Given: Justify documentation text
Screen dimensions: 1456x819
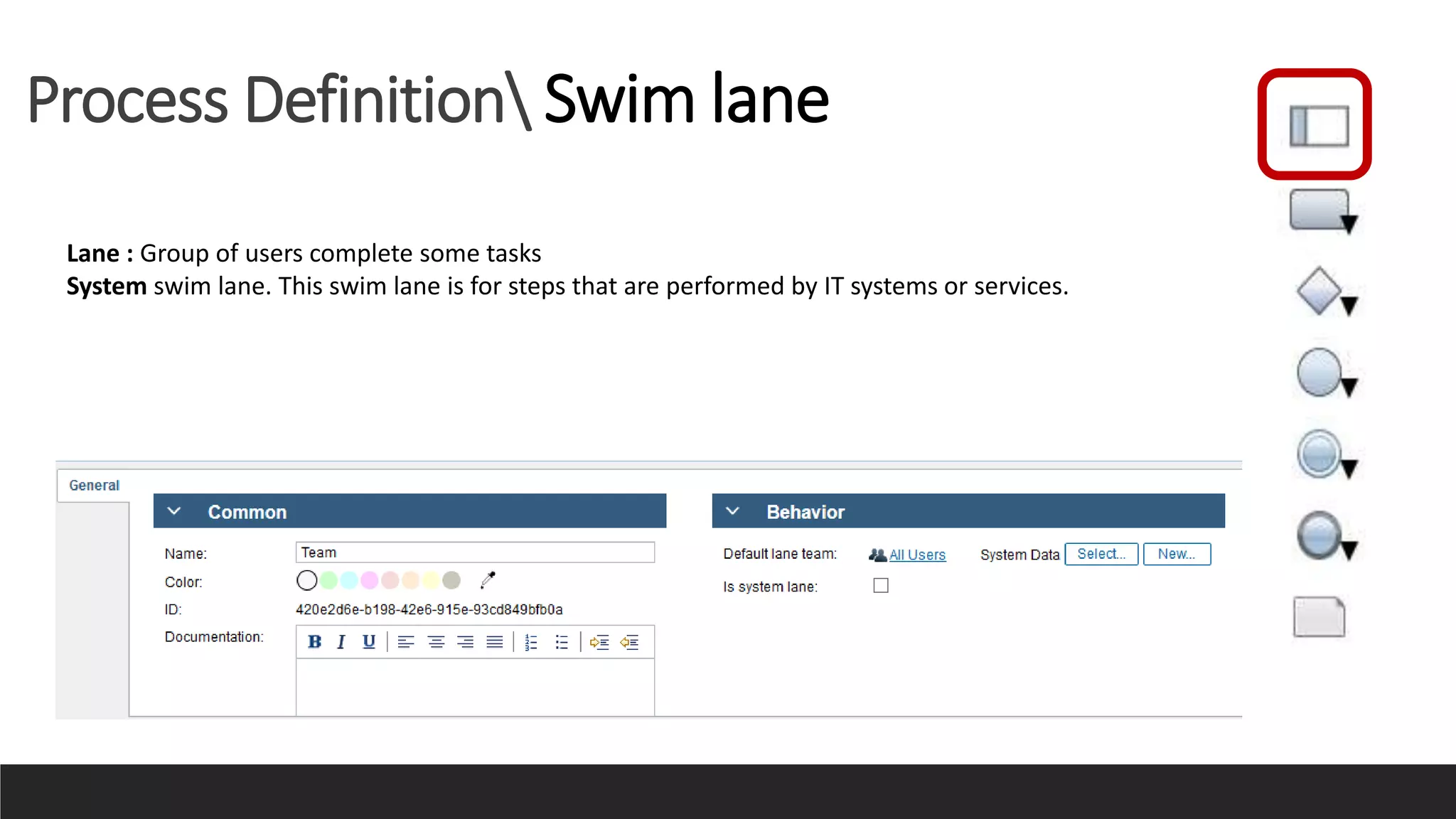Looking at the screenshot, I should 495,643.
